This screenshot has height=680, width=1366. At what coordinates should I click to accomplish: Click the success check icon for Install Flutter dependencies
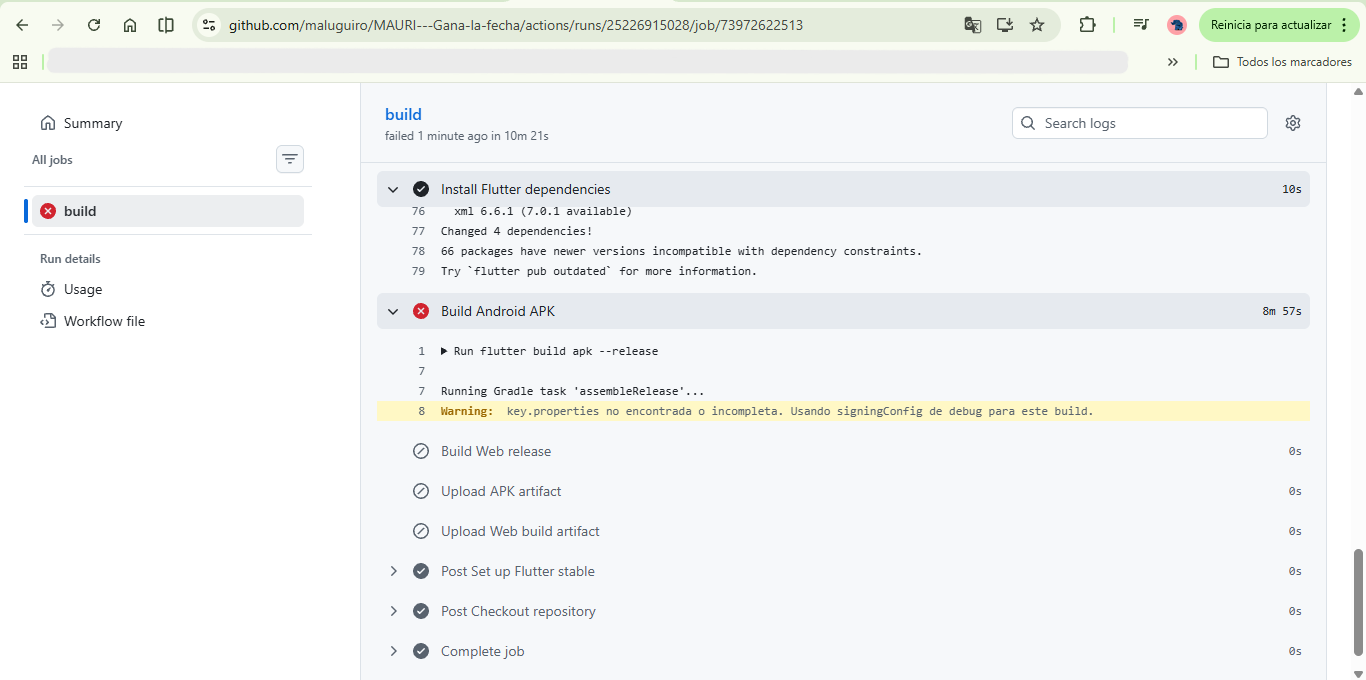421,189
